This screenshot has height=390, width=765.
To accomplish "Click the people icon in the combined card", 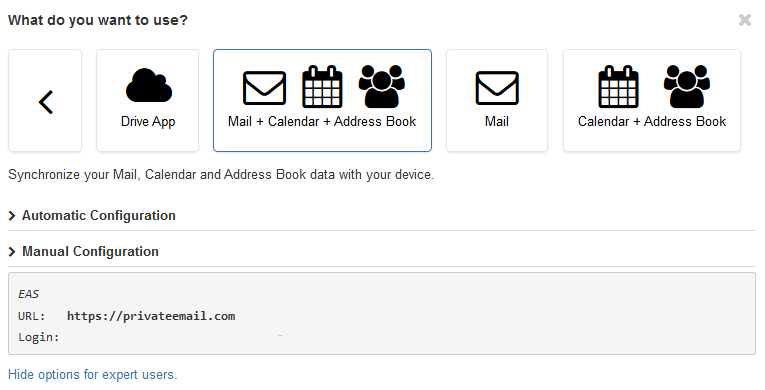I will click(x=382, y=86).
